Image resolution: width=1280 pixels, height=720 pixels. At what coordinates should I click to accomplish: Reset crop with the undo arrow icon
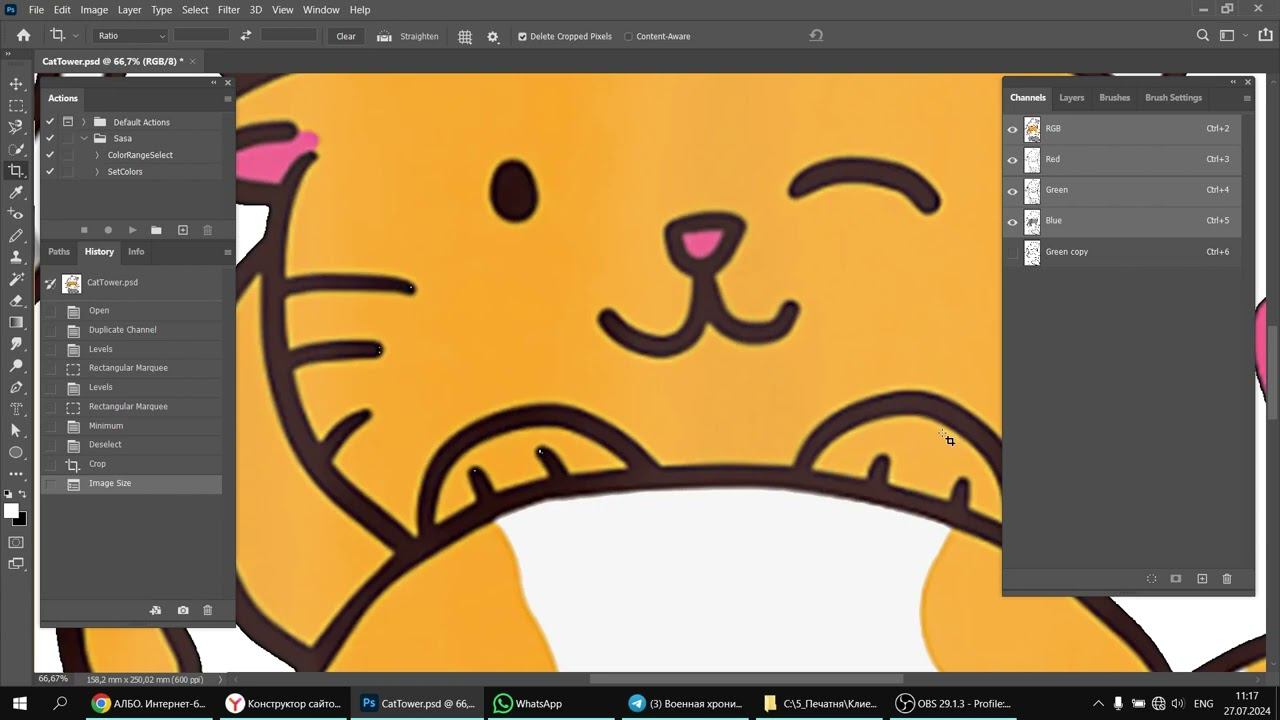tap(816, 35)
